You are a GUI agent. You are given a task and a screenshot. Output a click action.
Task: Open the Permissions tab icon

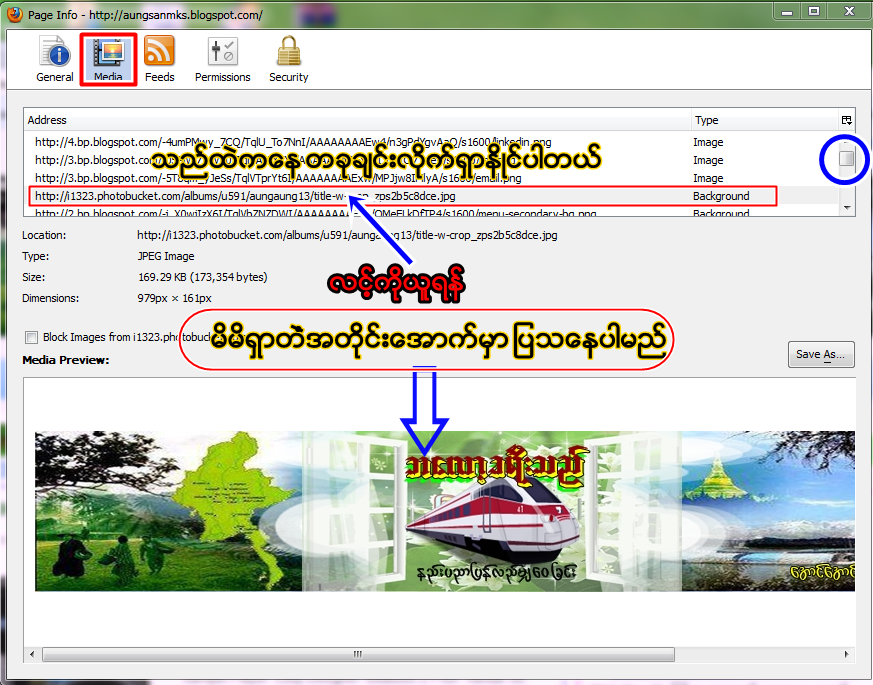point(222,59)
